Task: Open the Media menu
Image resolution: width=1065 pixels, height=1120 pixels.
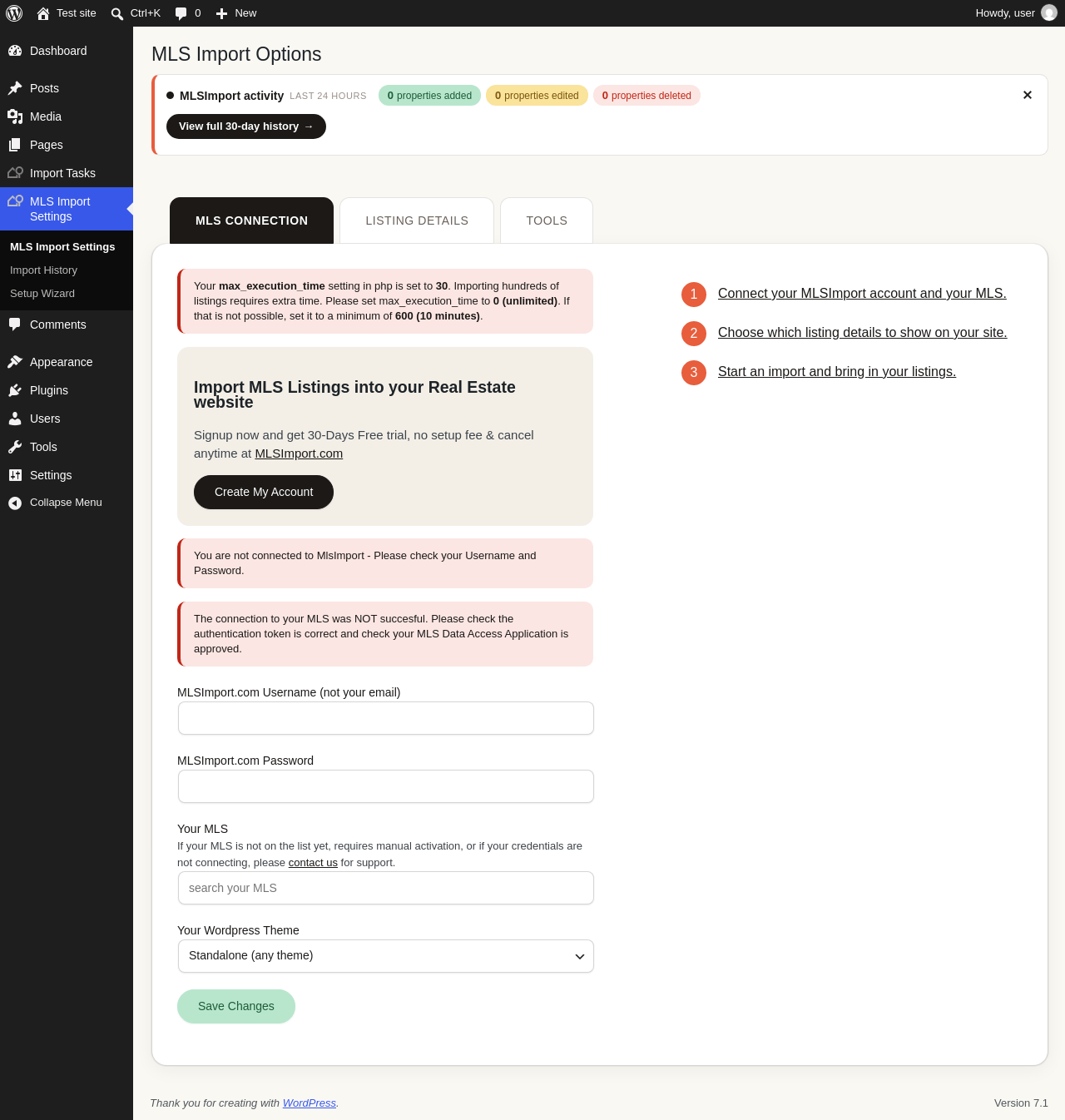Action: point(67,116)
